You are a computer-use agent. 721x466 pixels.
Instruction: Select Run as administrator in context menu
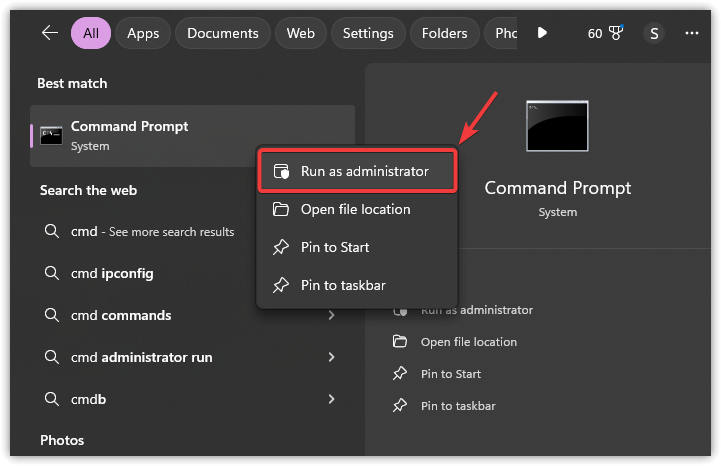coord(357,171)
